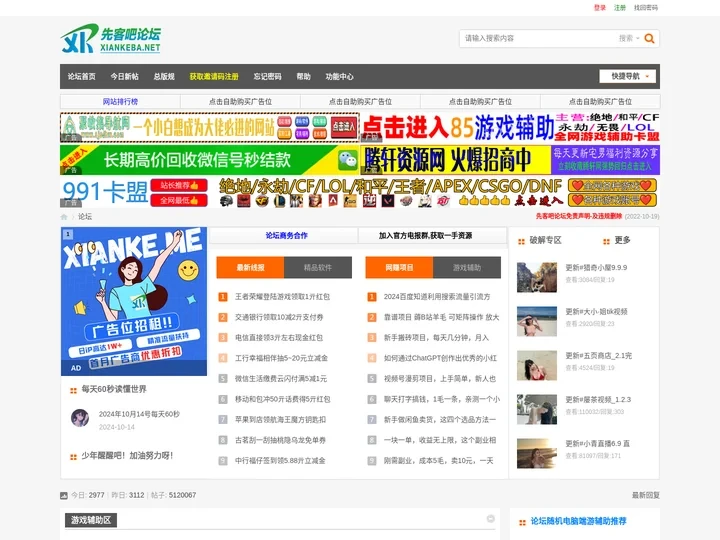Switch to the 游戏辅助 tab
The height and width of the screenshot is (540, 720).
tap(467, 267)
